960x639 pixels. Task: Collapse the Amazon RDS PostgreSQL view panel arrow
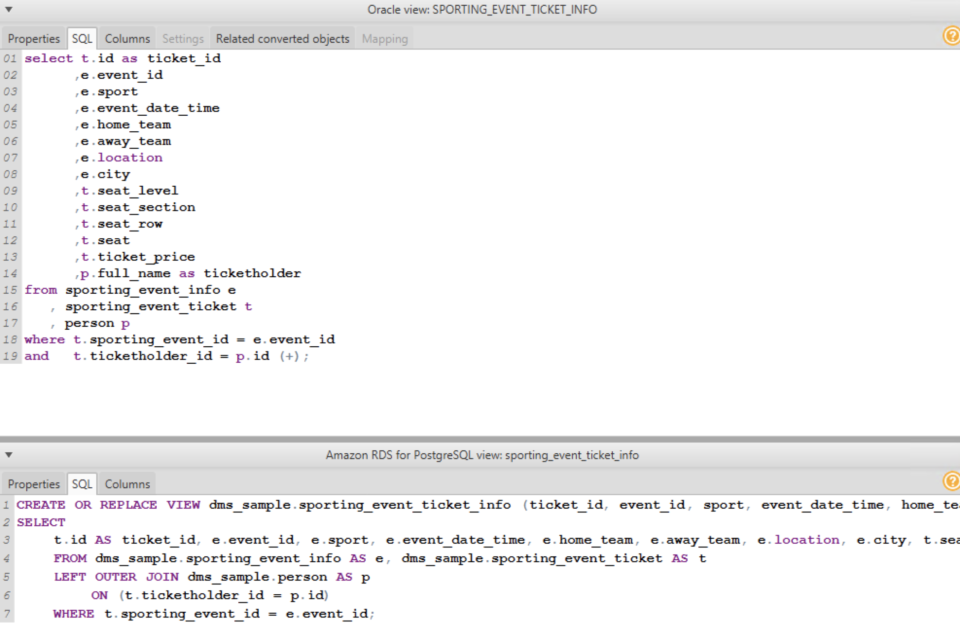(9, 455)
